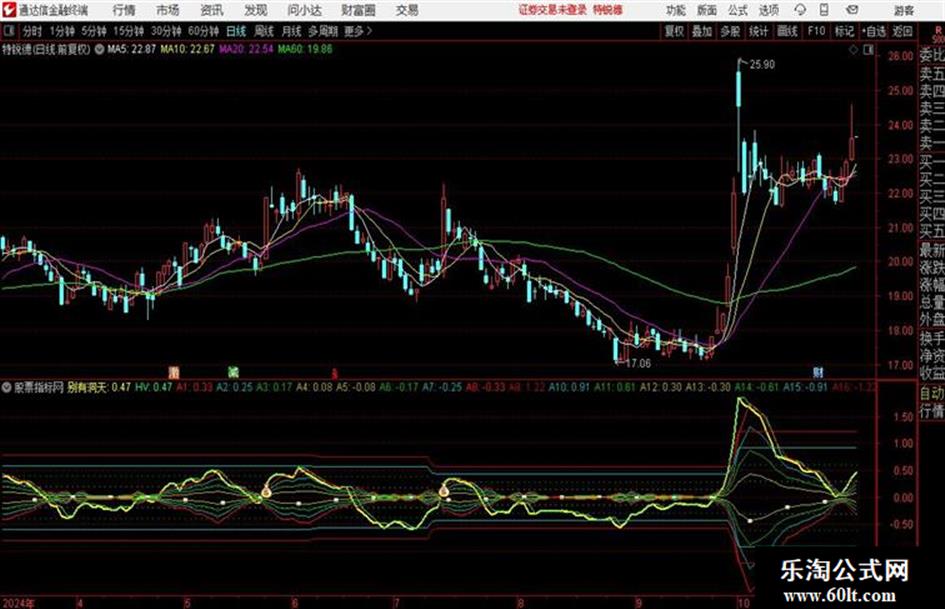Click the orange marker icon on chart bottom
Image resolution: width=945 pixels, height=609 pixels.
click(x=174, y=373)
